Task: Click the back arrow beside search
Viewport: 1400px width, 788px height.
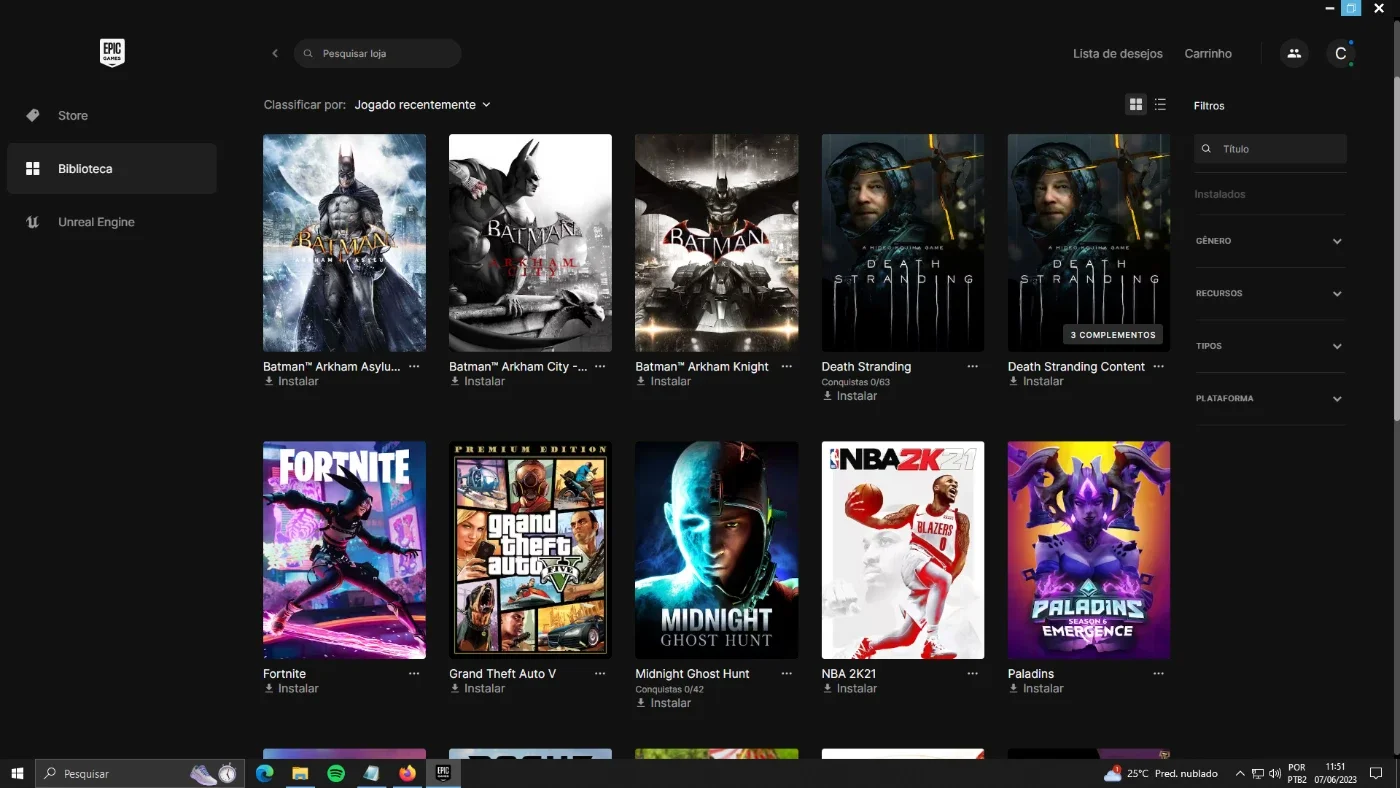Action: click(x=275, y=54)
